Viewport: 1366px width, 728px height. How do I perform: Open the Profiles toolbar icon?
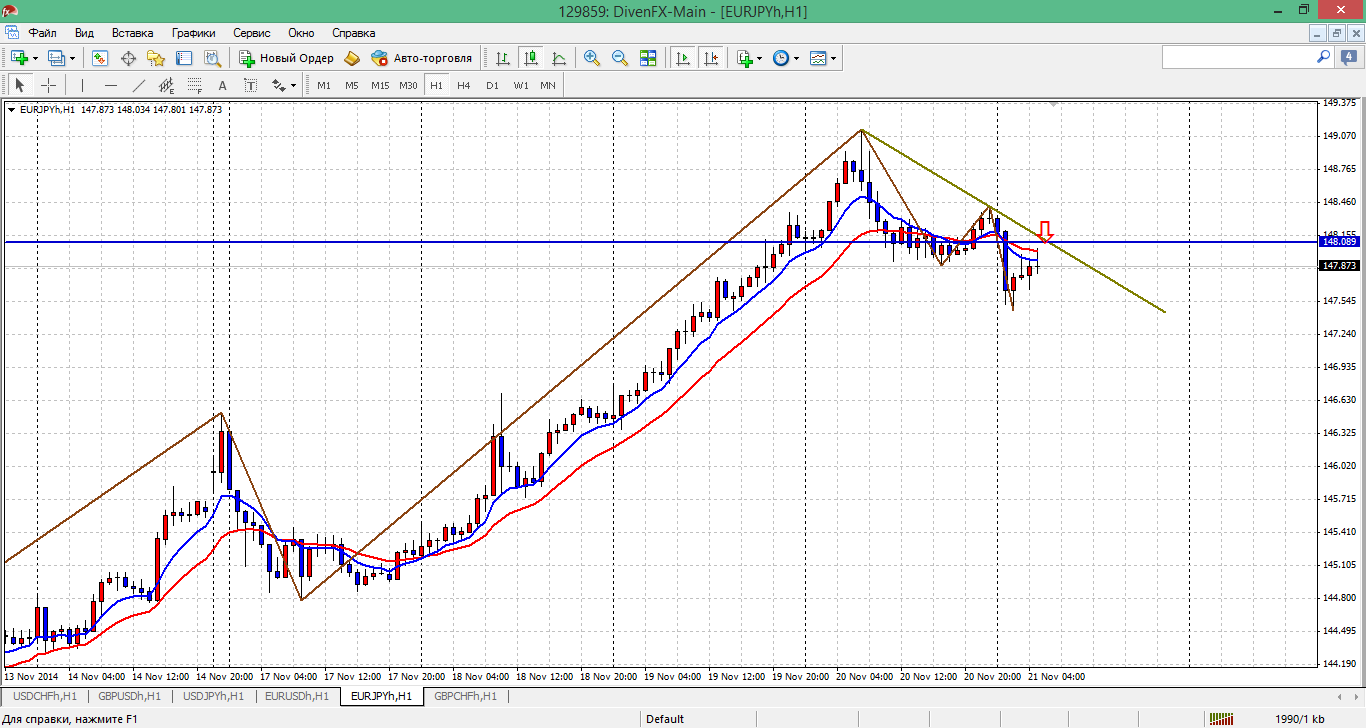click(x=57, y=58)
